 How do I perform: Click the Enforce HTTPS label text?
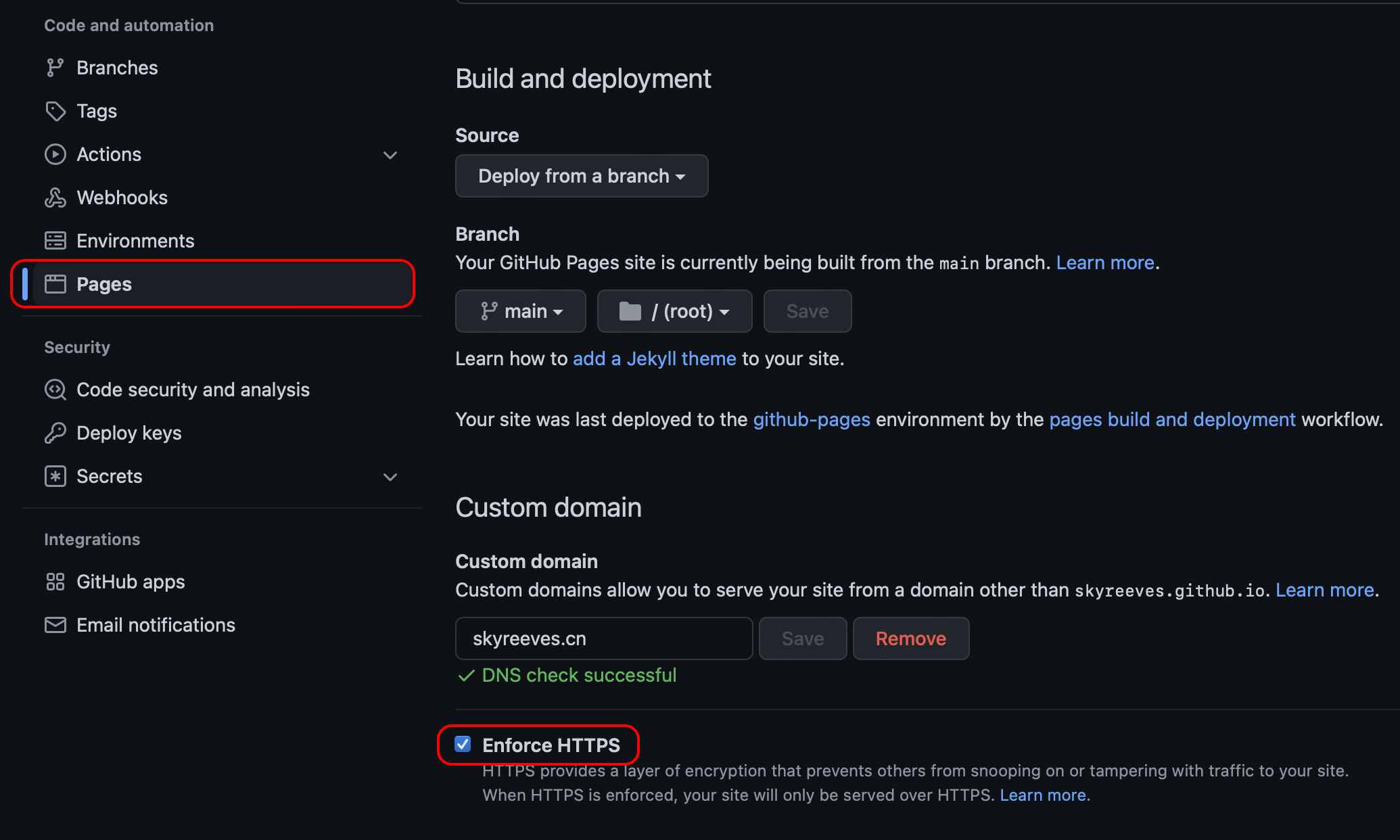[551, 745]
